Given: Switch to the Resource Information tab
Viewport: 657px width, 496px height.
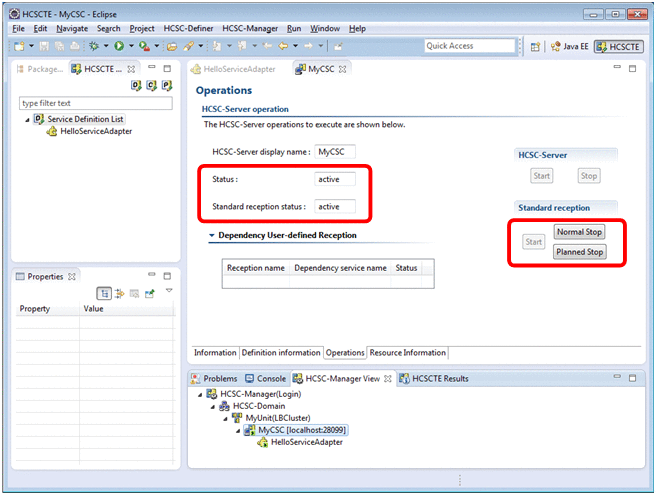Looking at the screenshot, I should coord(407,353).
